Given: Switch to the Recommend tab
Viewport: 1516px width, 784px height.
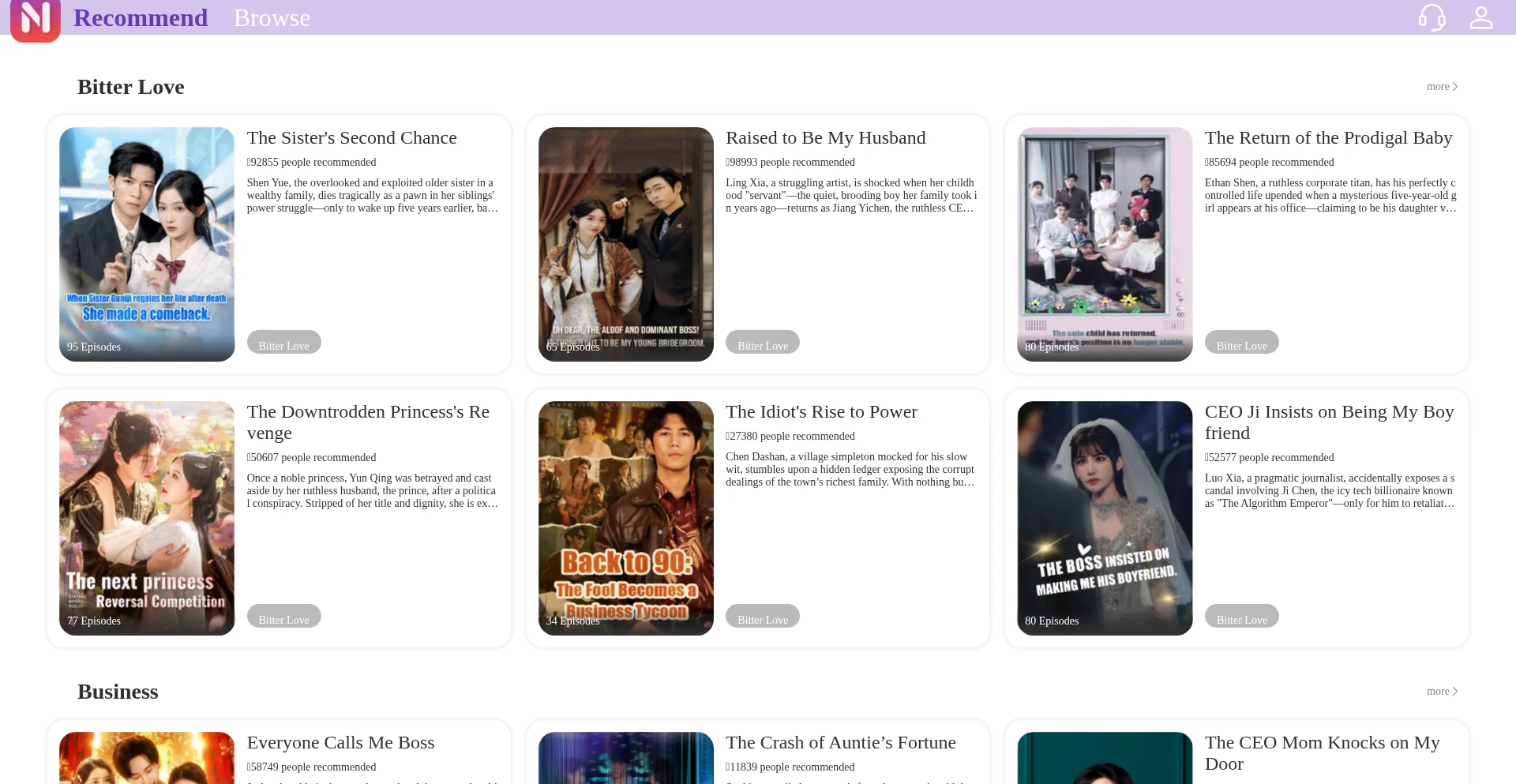Looking at the screenshot, I should (141, 17).
